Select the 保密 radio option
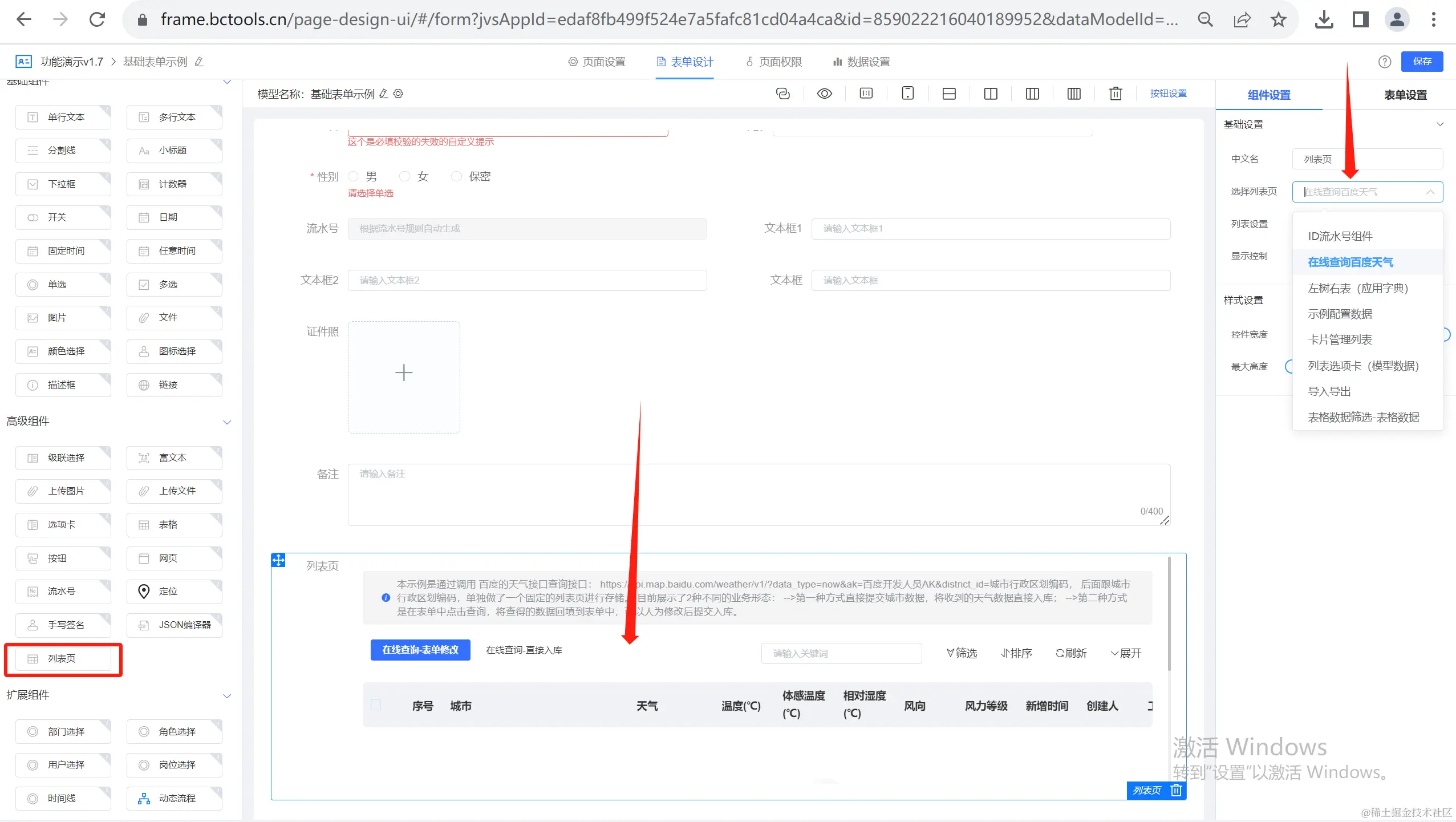The height and width of the screenshot is (822, 1456). click(456, 176)
